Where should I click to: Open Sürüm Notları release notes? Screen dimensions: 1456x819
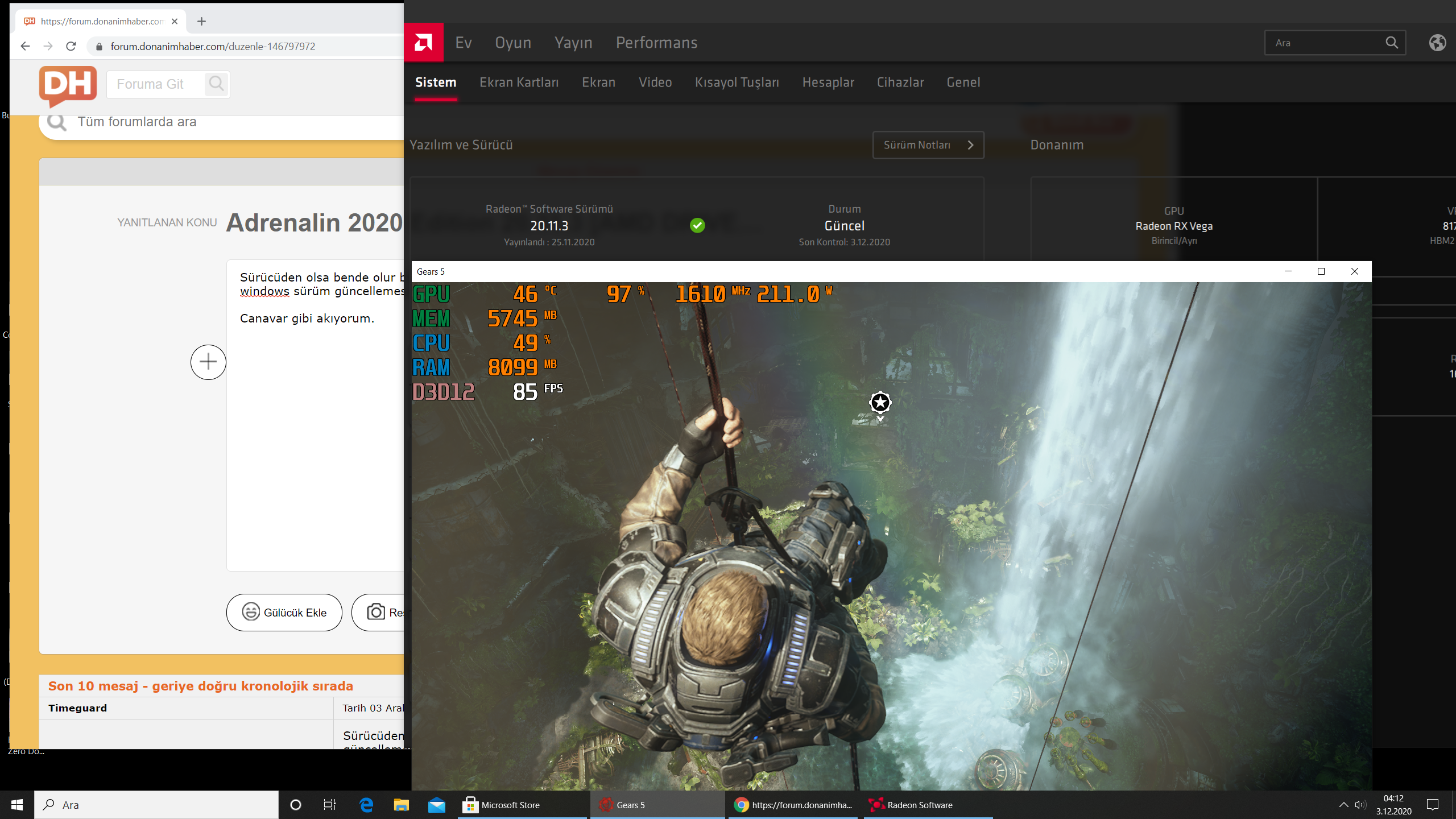tap(928, 145)
